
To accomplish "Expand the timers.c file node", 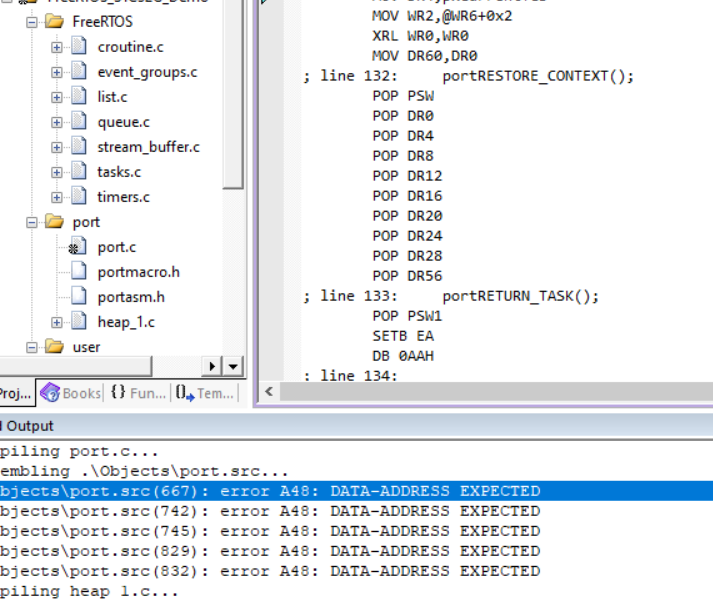I will 56,197.
